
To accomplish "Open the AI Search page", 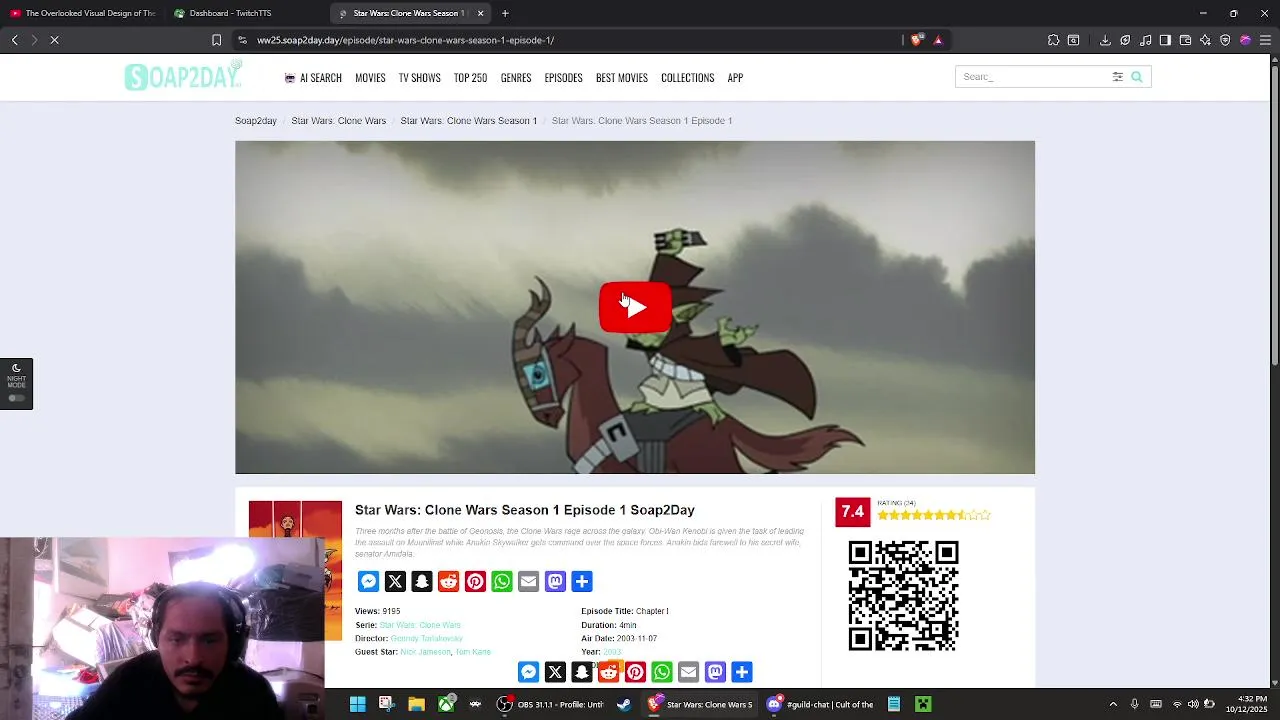I will (313, 78).
